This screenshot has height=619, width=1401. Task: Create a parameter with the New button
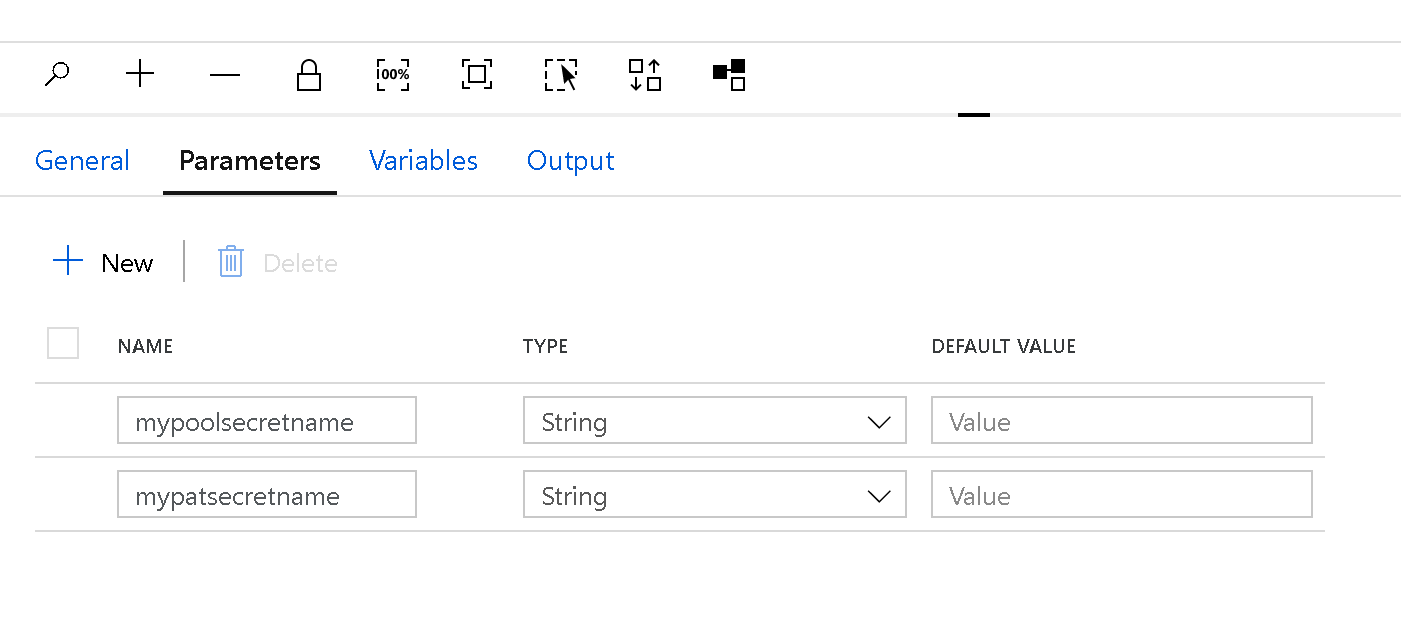pos(101,261)
